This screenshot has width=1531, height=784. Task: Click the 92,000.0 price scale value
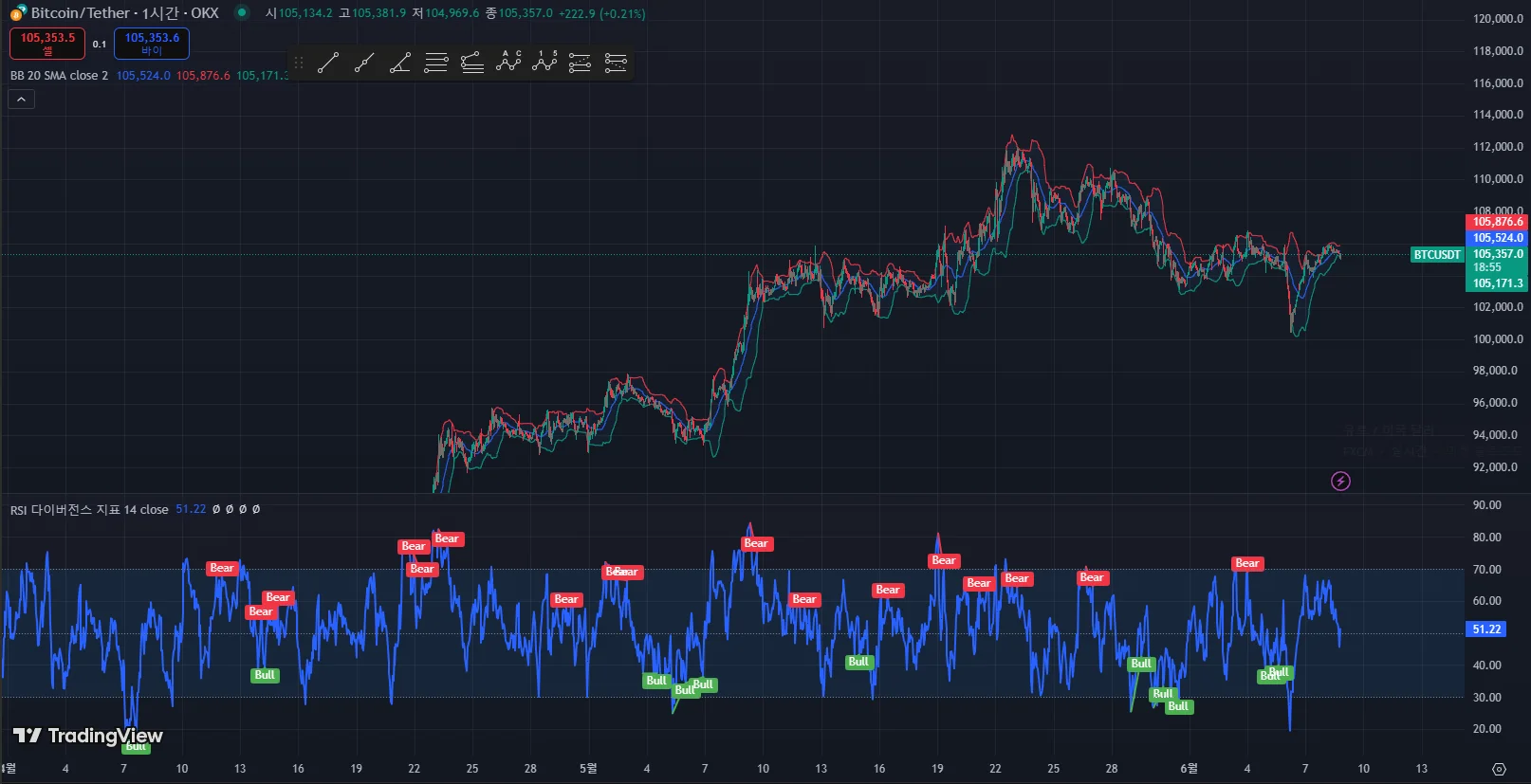1495,467
